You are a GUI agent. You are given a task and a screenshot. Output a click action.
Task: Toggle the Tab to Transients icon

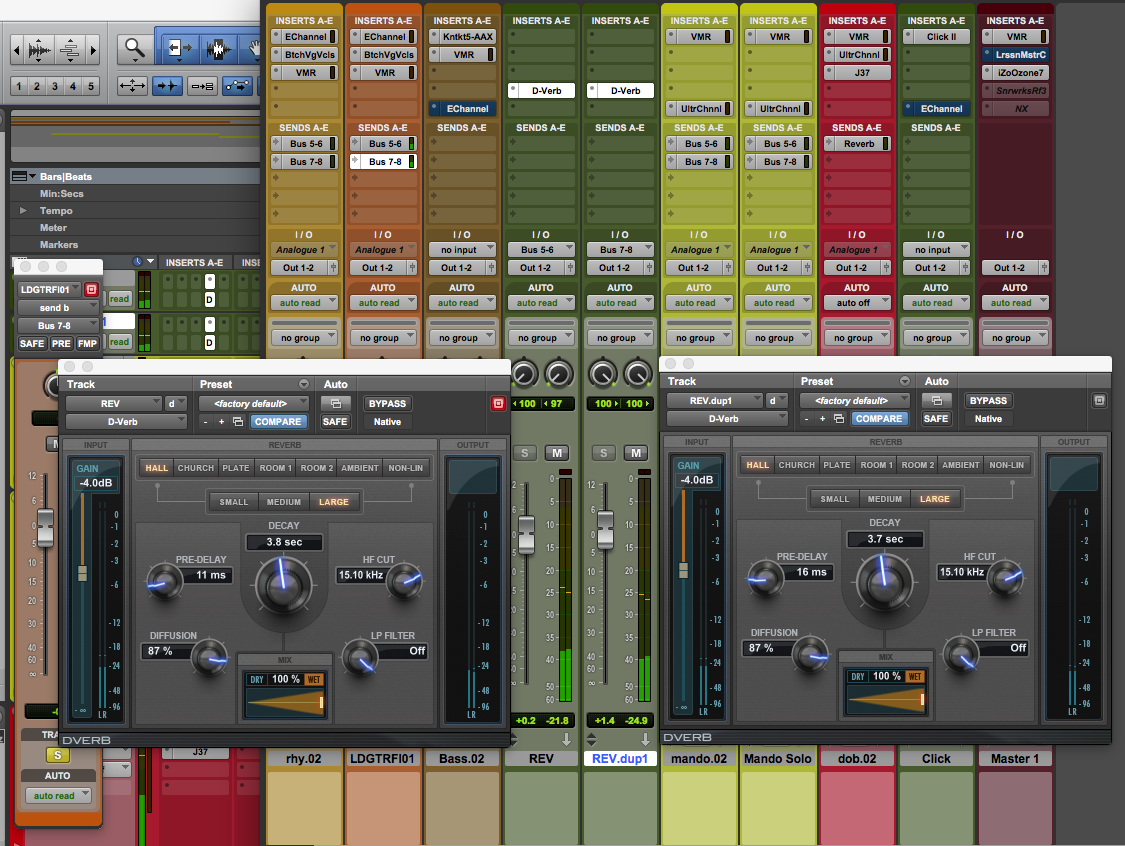pos(166,86)
